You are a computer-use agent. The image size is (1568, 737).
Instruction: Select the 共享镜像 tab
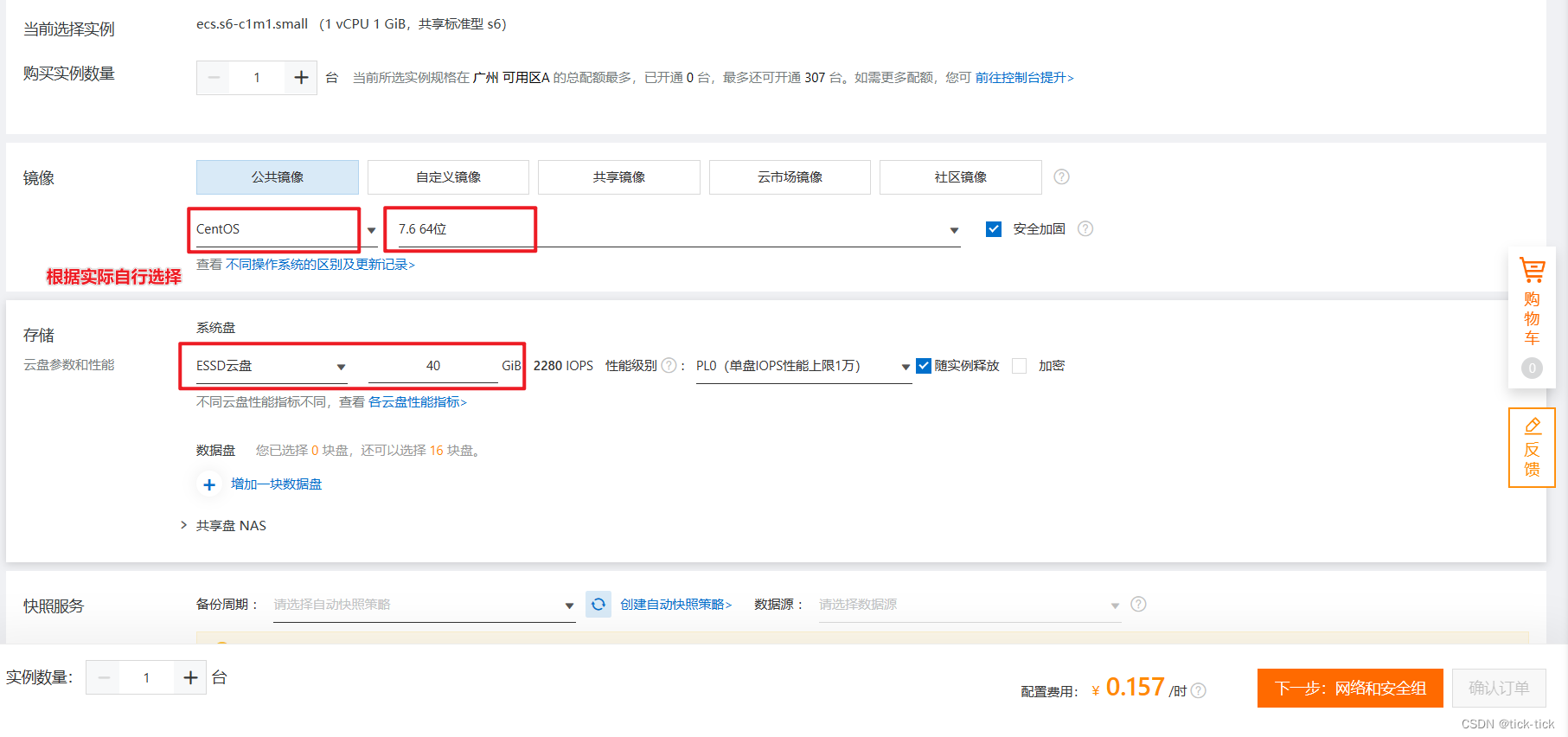[x=619, y=177]
